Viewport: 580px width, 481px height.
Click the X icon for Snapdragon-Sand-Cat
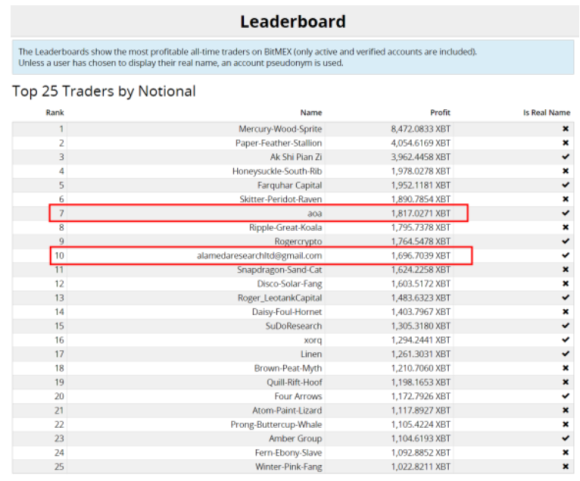[566, 269]
